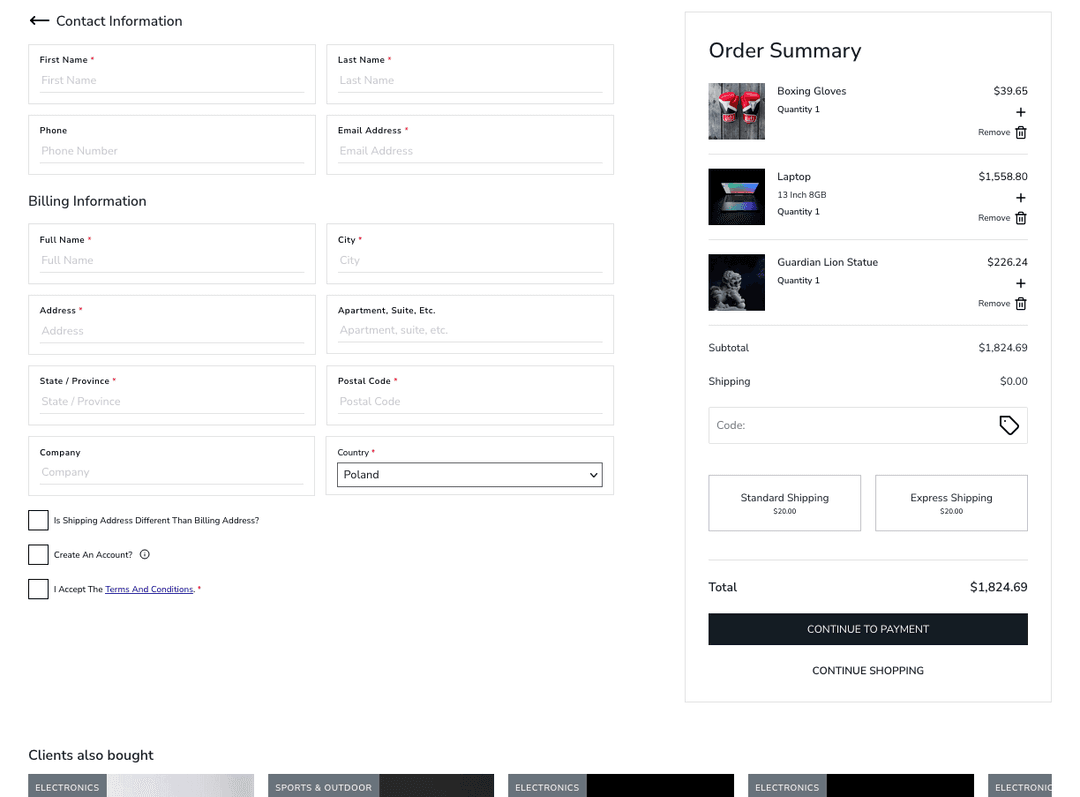Click the promo Code input field

tap(850, 425)
